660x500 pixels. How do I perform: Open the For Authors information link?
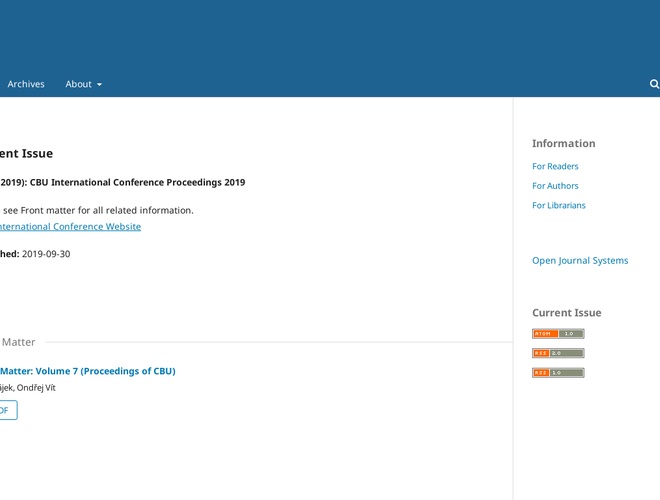[x=555, y=186]
